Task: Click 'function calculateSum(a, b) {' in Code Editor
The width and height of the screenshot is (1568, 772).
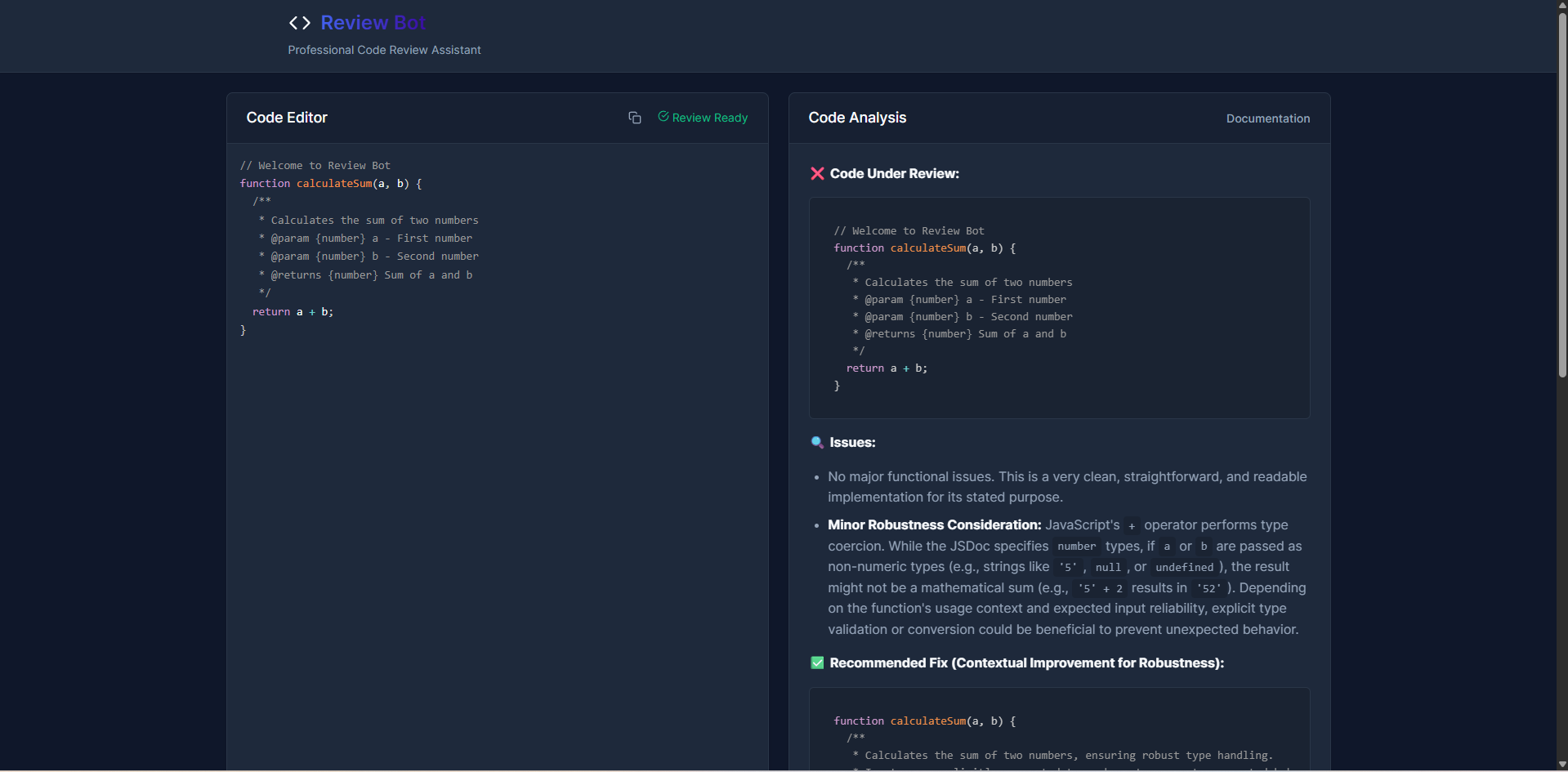Action: pyautogui.click(x=331, y=183)
